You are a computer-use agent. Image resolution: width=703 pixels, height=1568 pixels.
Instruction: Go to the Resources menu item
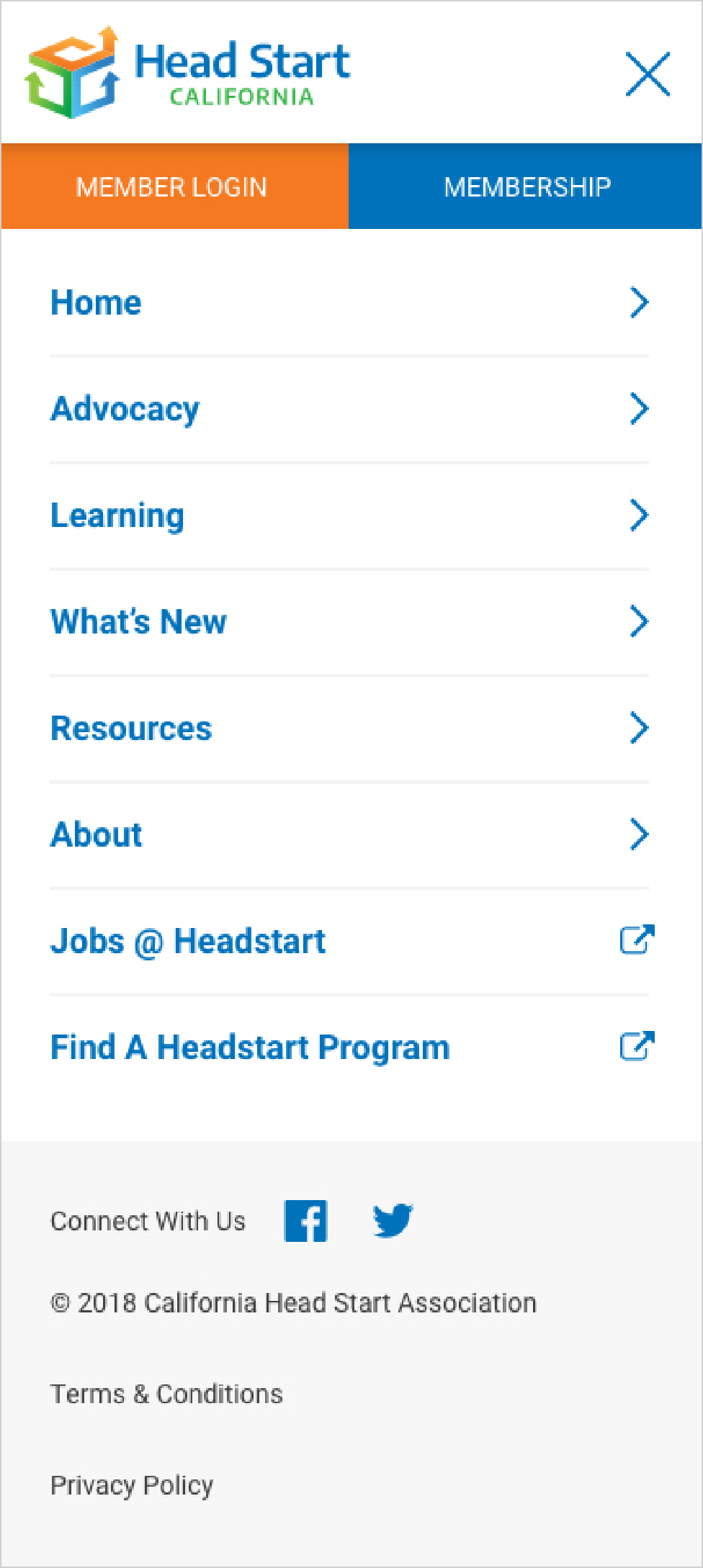tap(131, 729)
